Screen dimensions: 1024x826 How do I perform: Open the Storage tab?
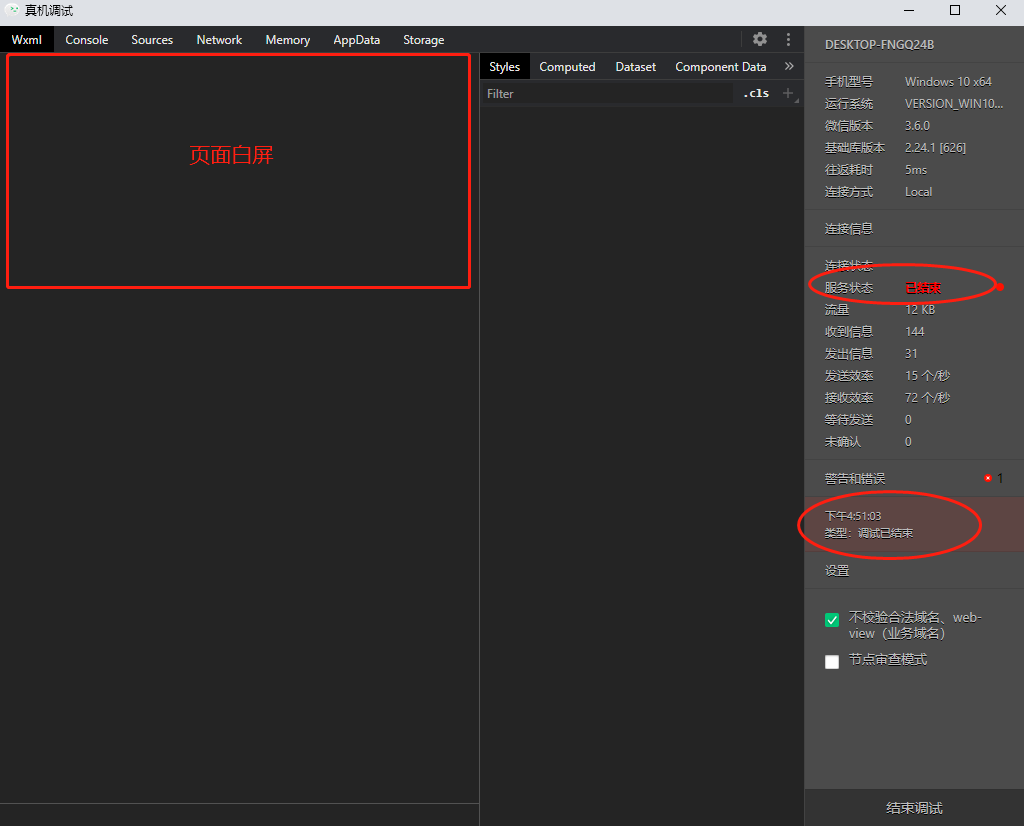pos(424,40)
